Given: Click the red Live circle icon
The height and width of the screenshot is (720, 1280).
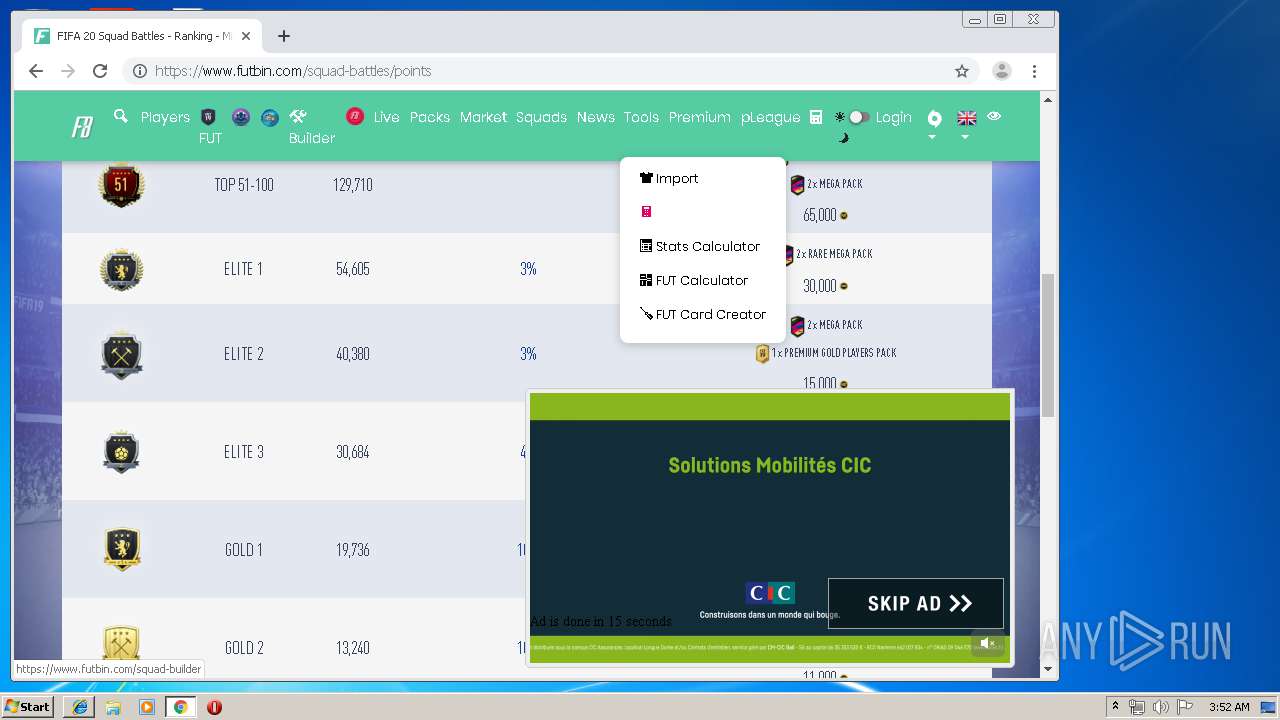Looking at the screenshot, I should click(355, 117).
